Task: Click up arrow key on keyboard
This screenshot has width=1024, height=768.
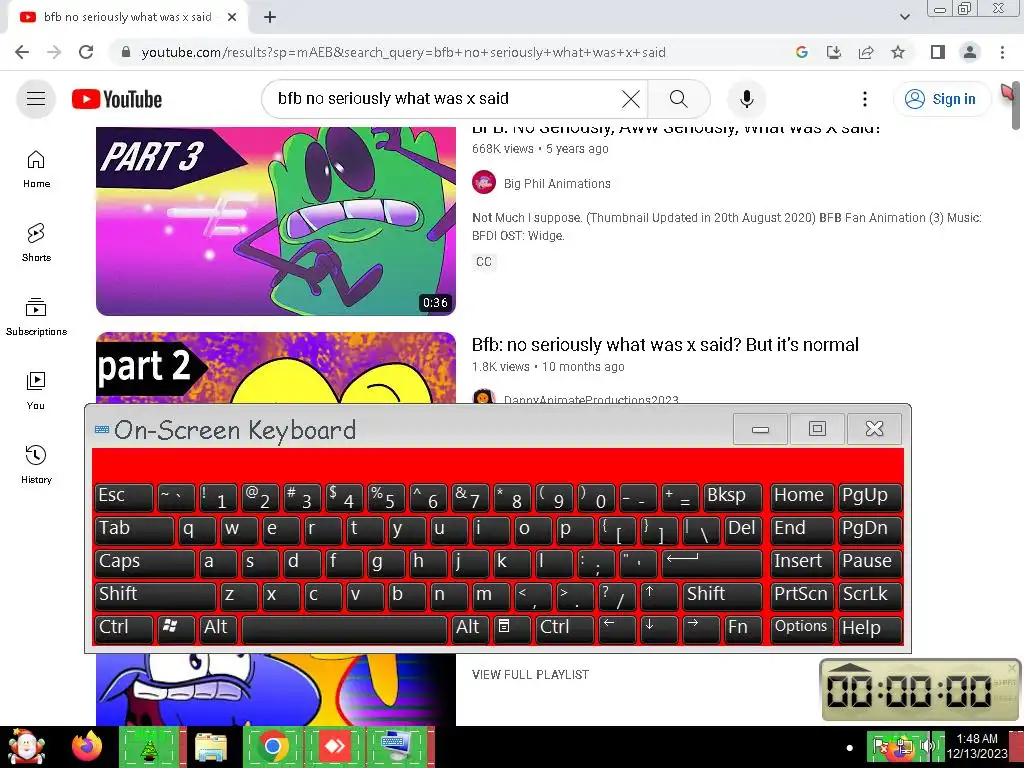Action: point(658,595)
